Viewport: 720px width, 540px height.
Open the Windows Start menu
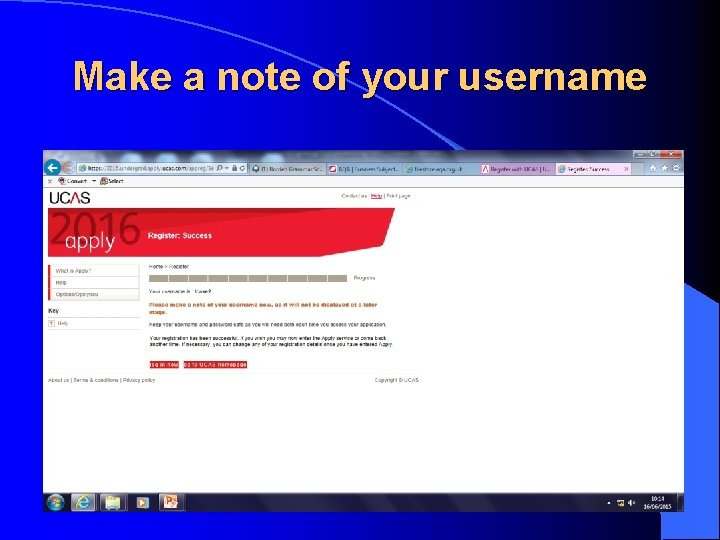56,503
